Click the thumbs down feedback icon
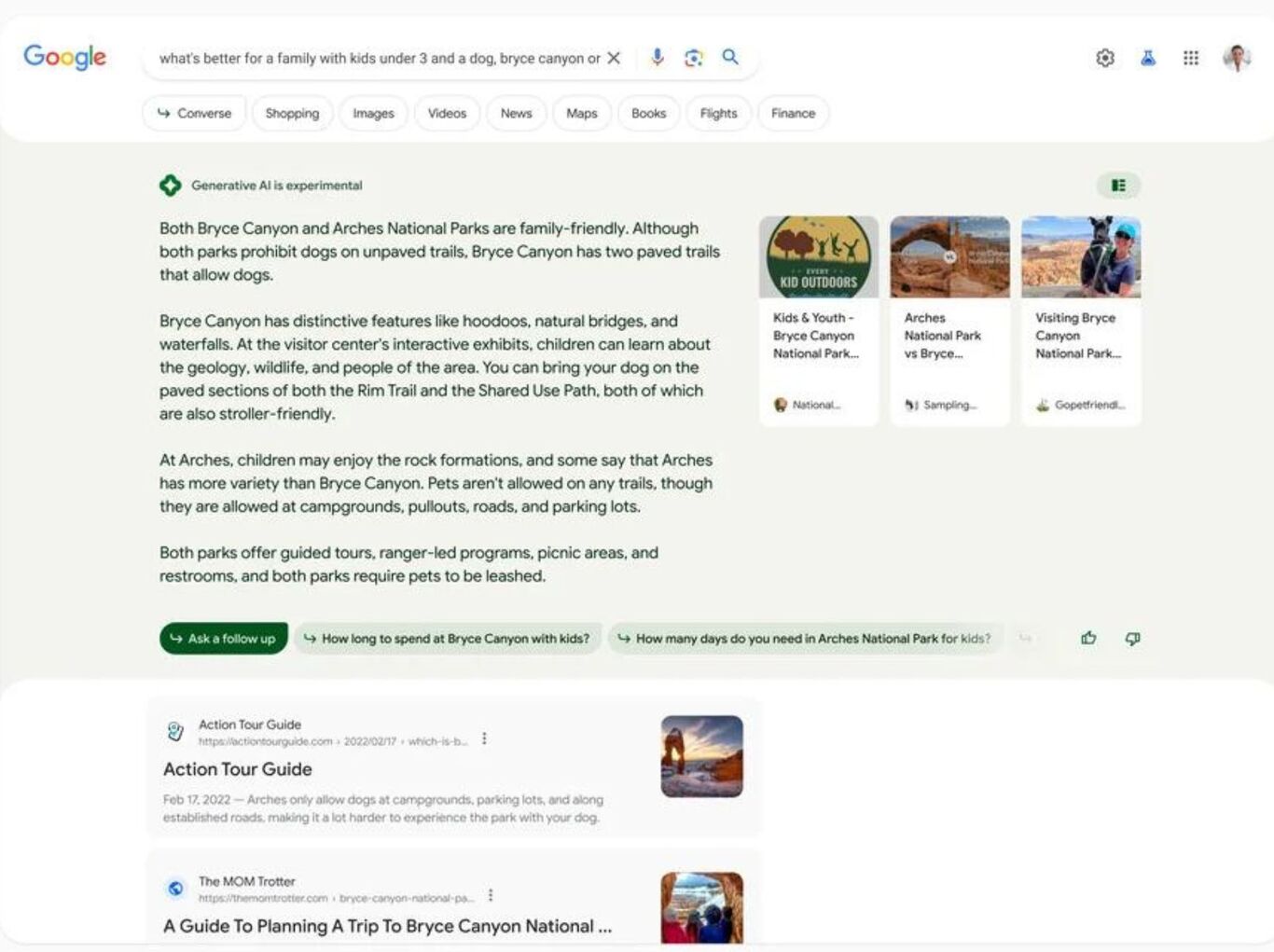The height and width of the screenshot is (952, 1274). click(x=1132, y=639)
